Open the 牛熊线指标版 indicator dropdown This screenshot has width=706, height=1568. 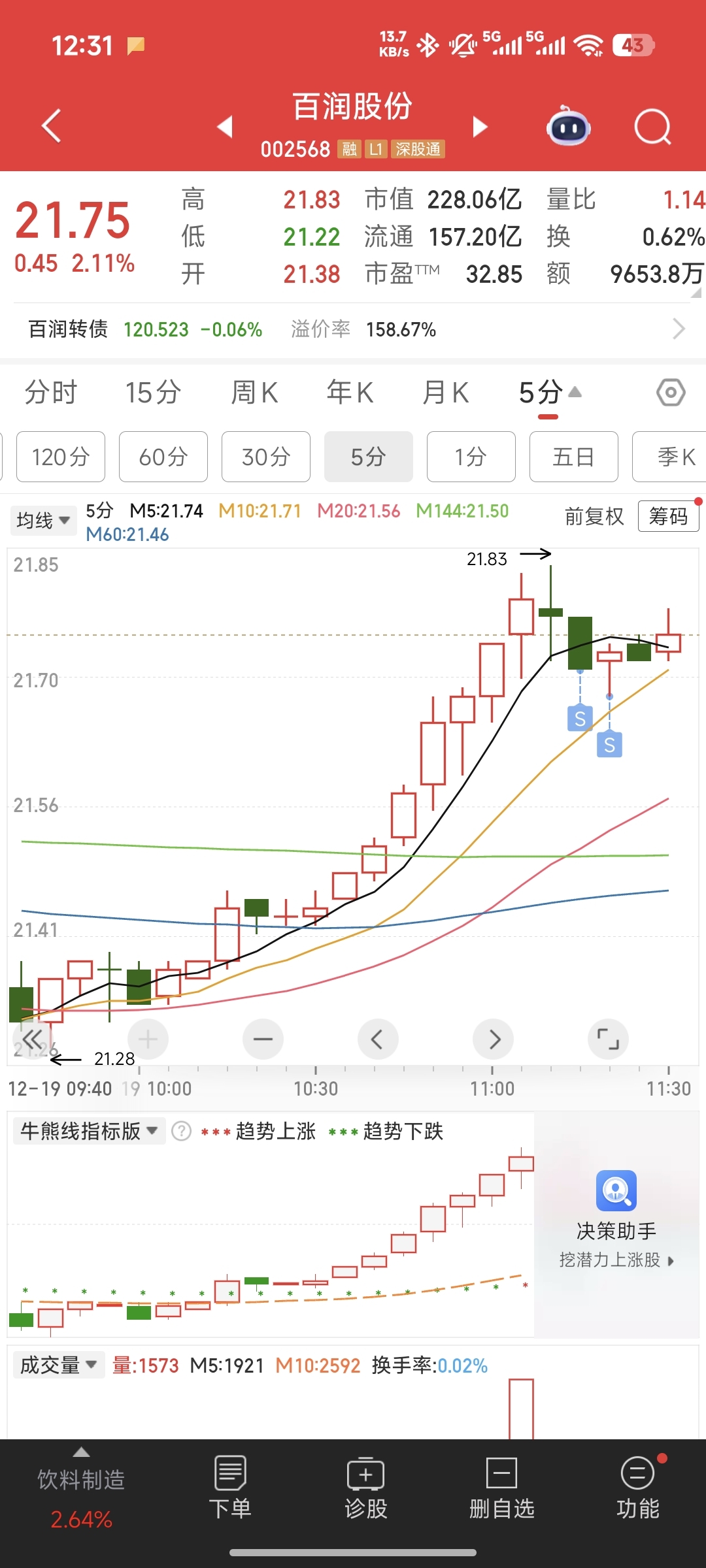[89, 1131]
